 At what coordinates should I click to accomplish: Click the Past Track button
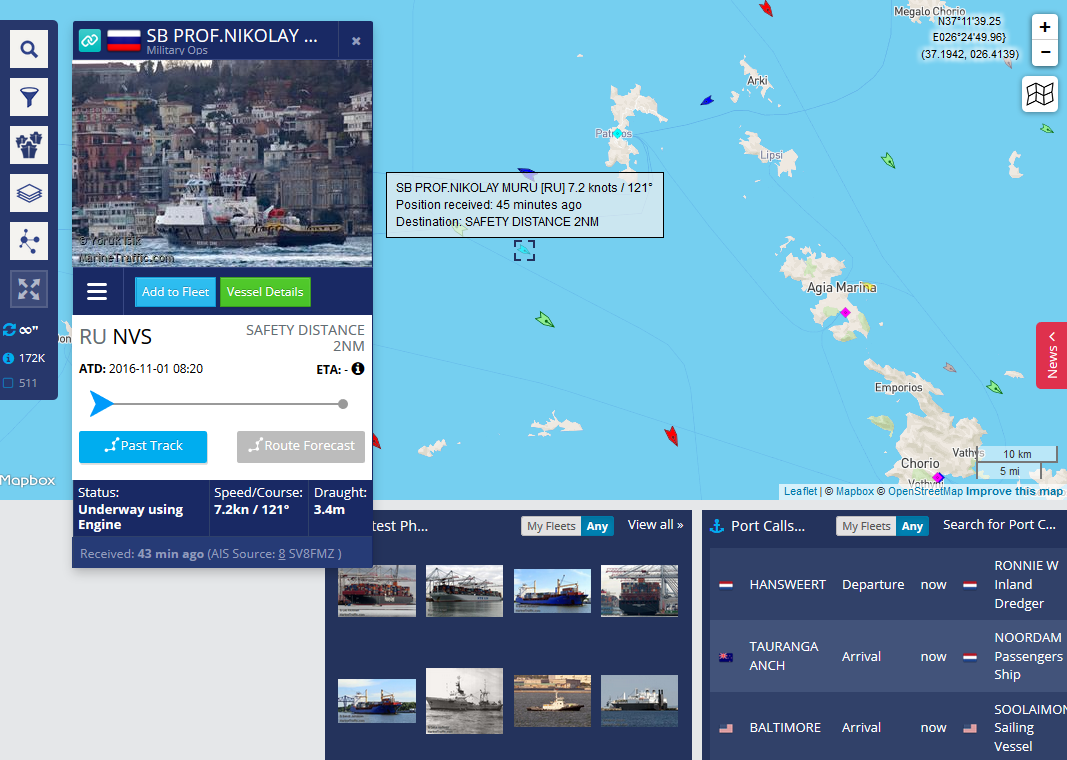[x=143, y=446]
